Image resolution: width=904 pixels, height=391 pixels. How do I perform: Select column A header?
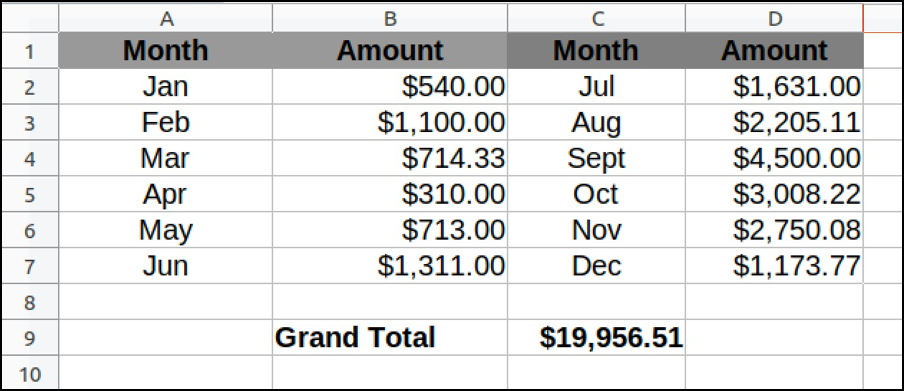pos(165,18)
